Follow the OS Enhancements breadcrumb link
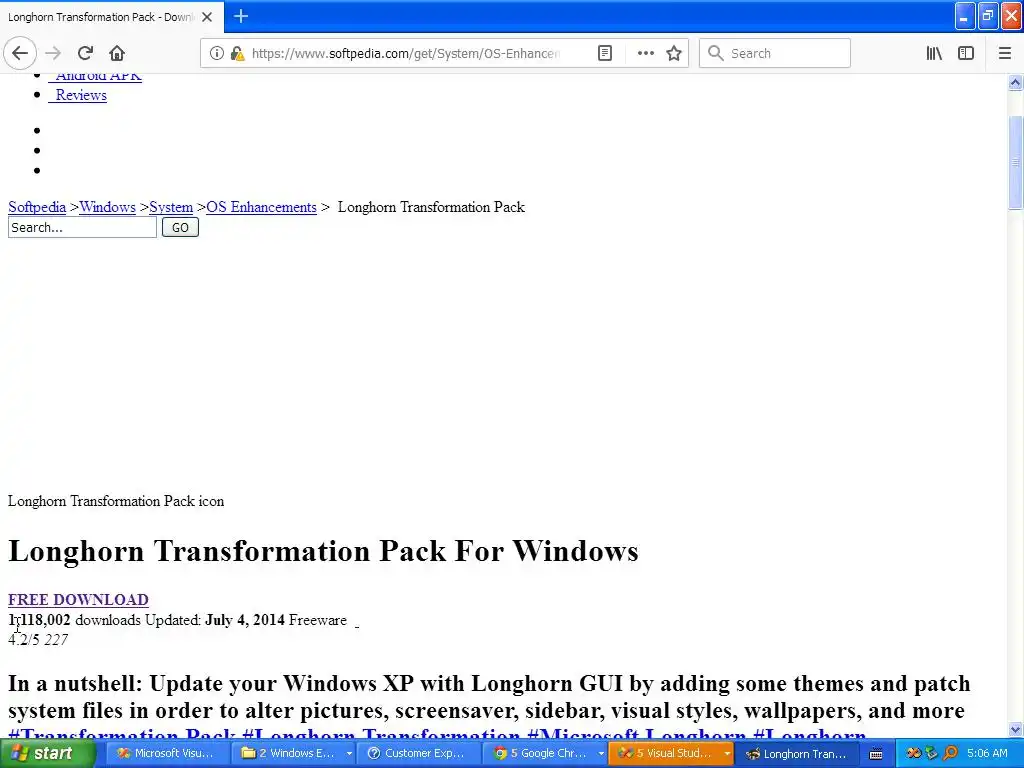 pos(261,207)
